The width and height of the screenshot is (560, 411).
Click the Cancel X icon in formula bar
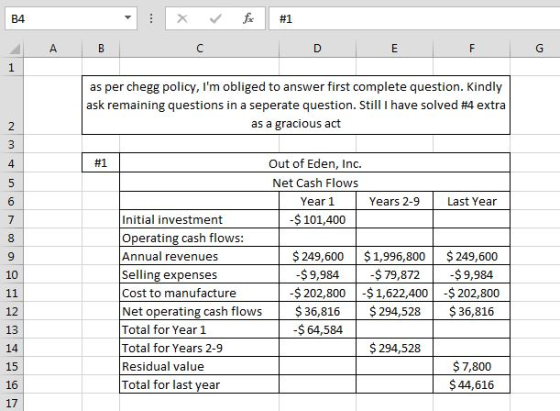tap(182, 18)
